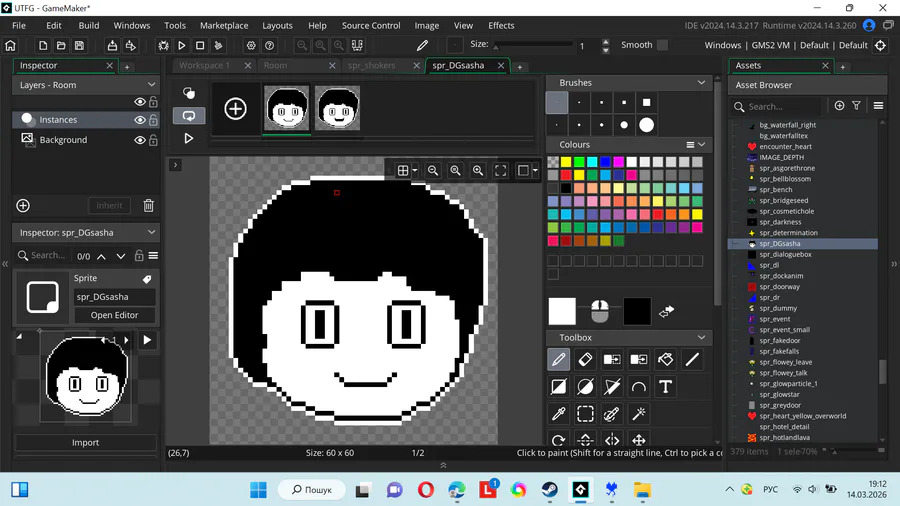The height and width of the screenshot is (506, 900).
Task: Expand the collapsed canvas side panel
Action: (x=175, y=165)
